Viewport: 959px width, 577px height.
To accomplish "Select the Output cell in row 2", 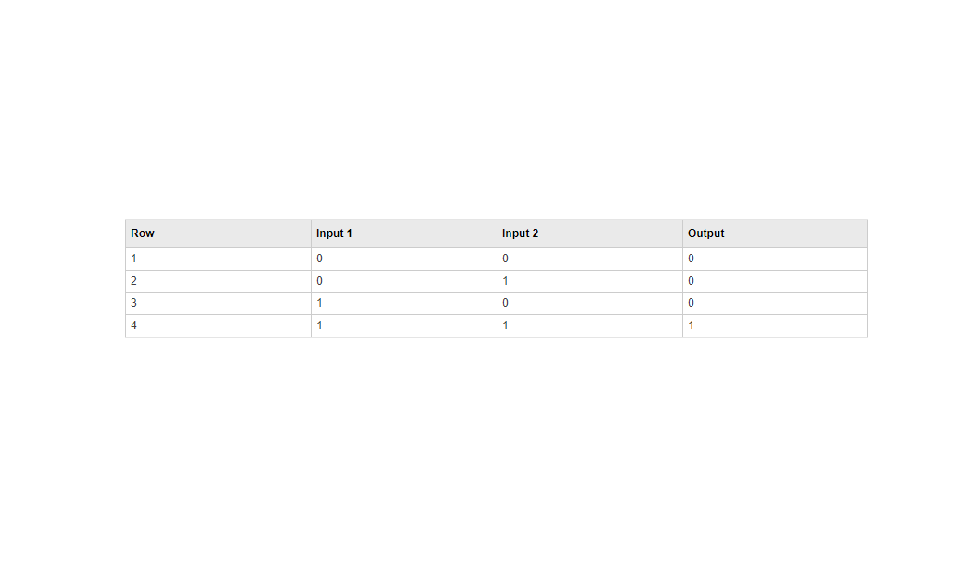I will point(691,281).
